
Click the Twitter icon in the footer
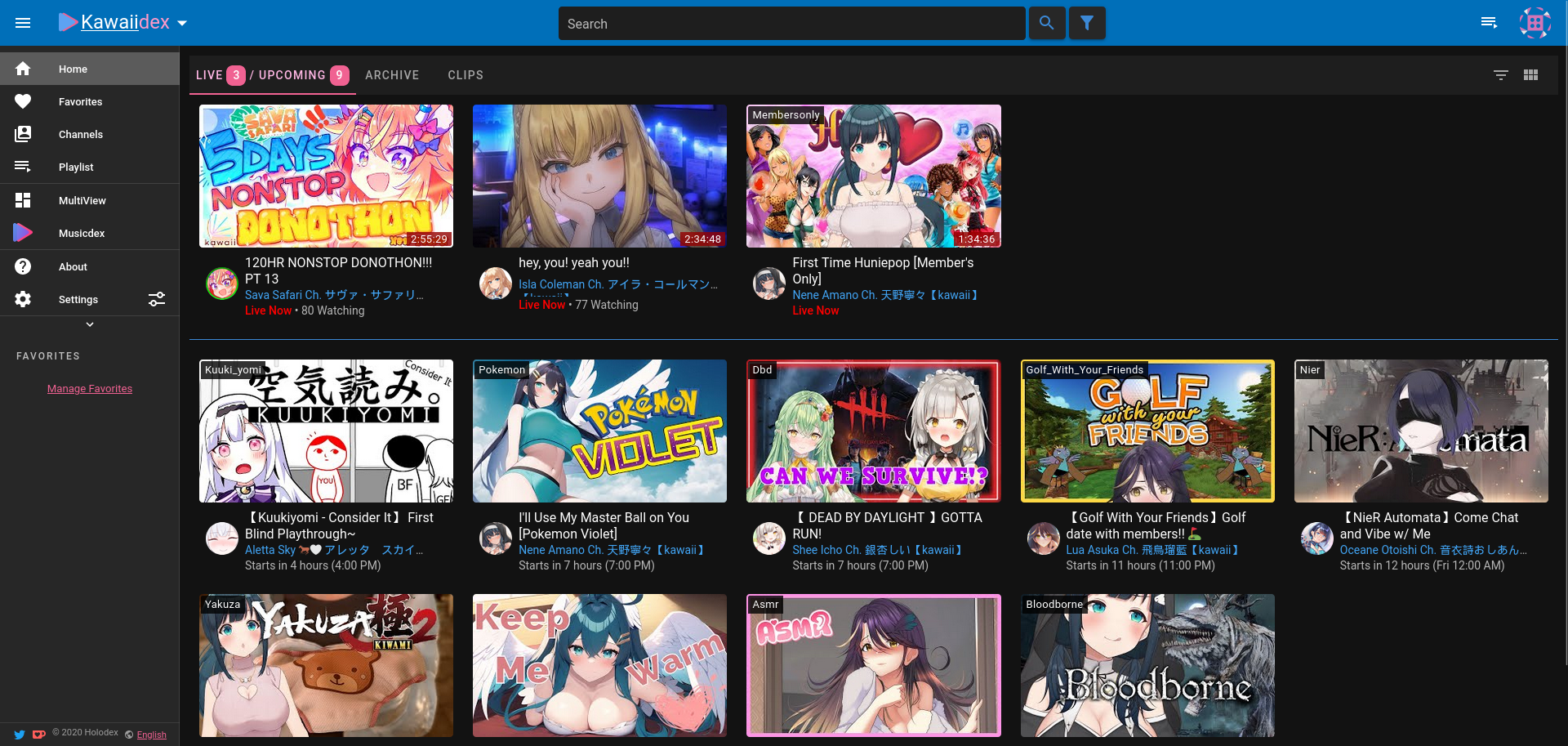(20, 735)
